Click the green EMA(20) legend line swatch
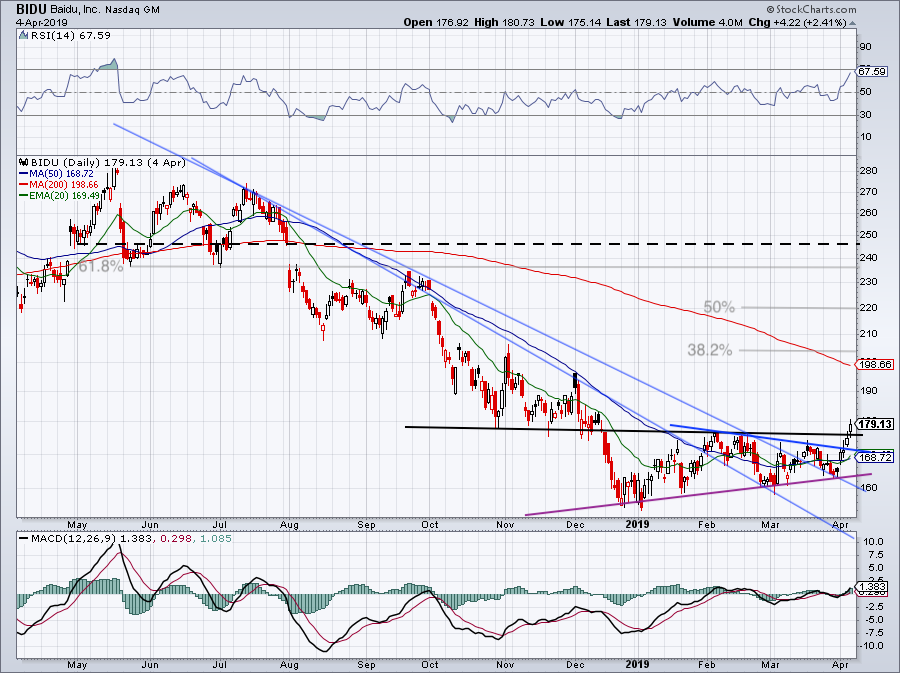Screen dimensions: 900x673 [x=24, y=196]
